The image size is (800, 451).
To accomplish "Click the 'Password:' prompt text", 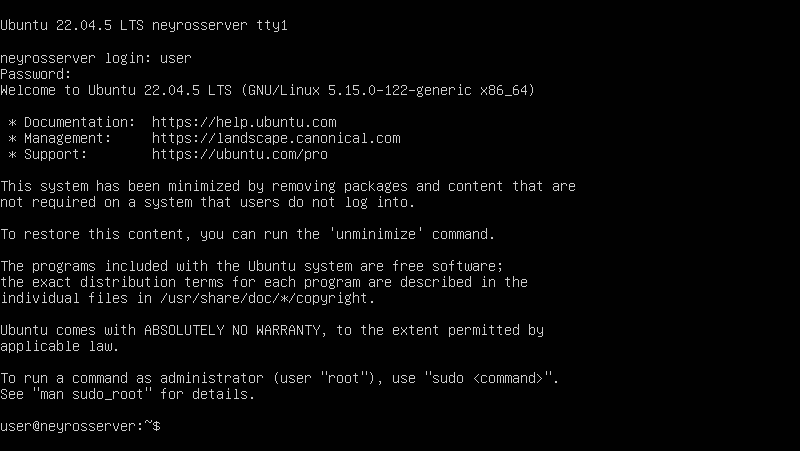I will pos(36,74).
